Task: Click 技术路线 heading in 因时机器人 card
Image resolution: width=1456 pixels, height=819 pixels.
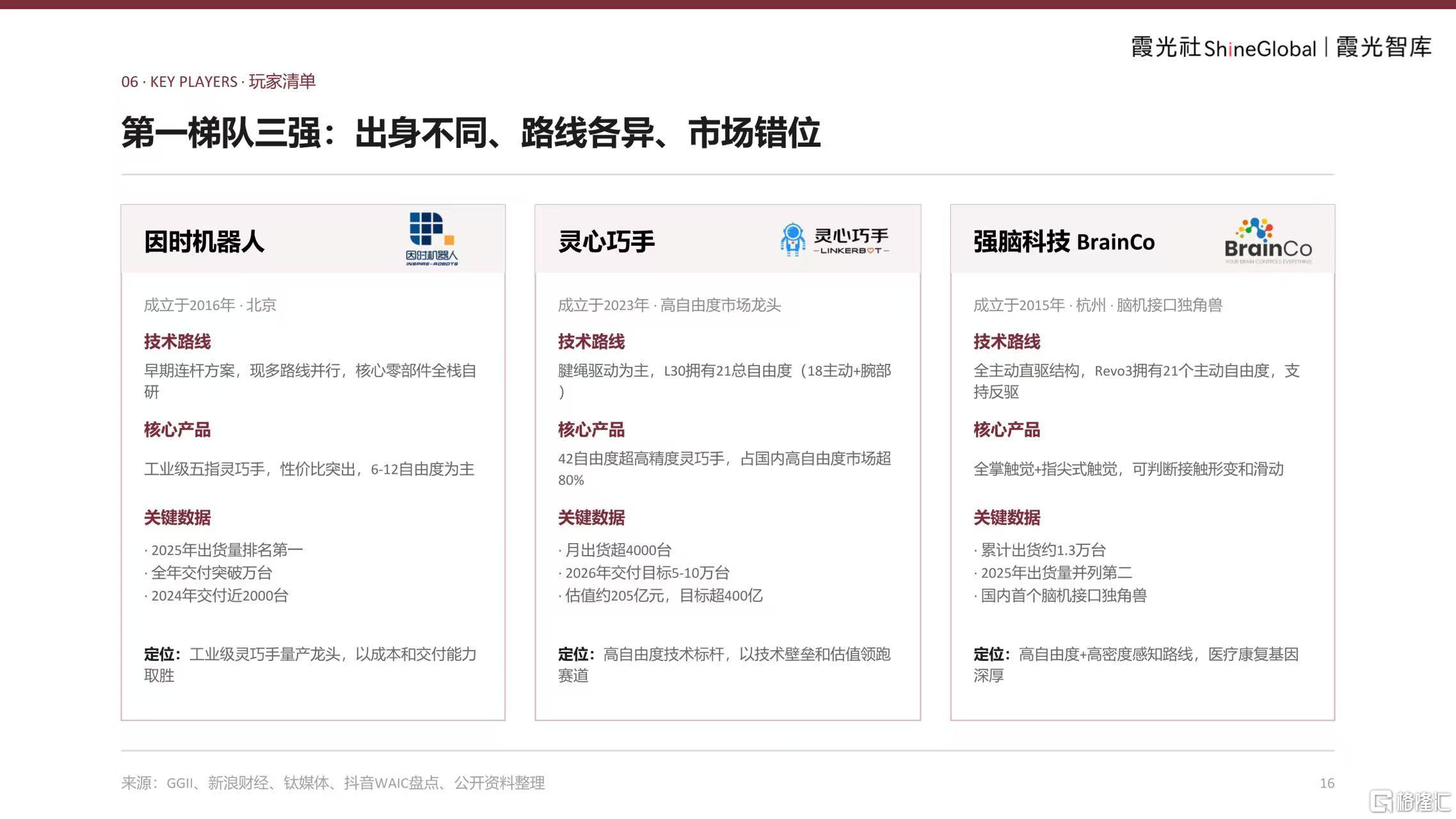Action: point(177,342)
